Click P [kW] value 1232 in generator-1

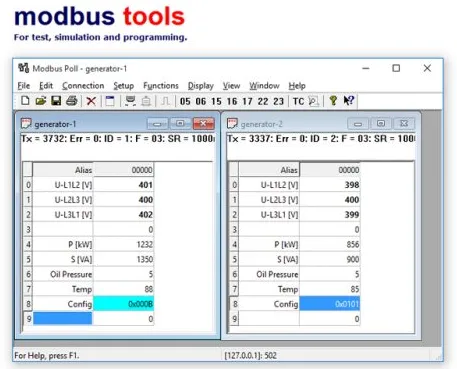coord(123,244)
